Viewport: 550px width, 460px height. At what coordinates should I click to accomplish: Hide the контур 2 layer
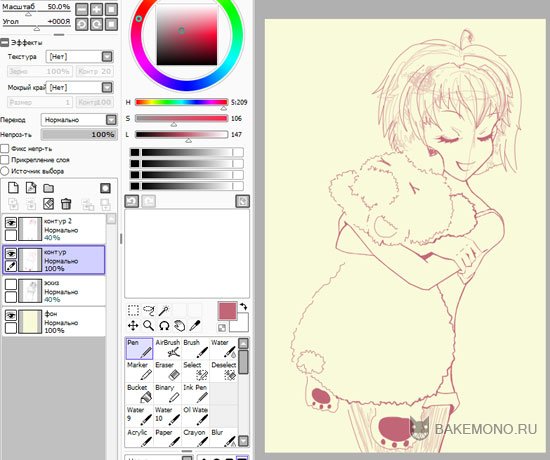(x=11, y=222)
